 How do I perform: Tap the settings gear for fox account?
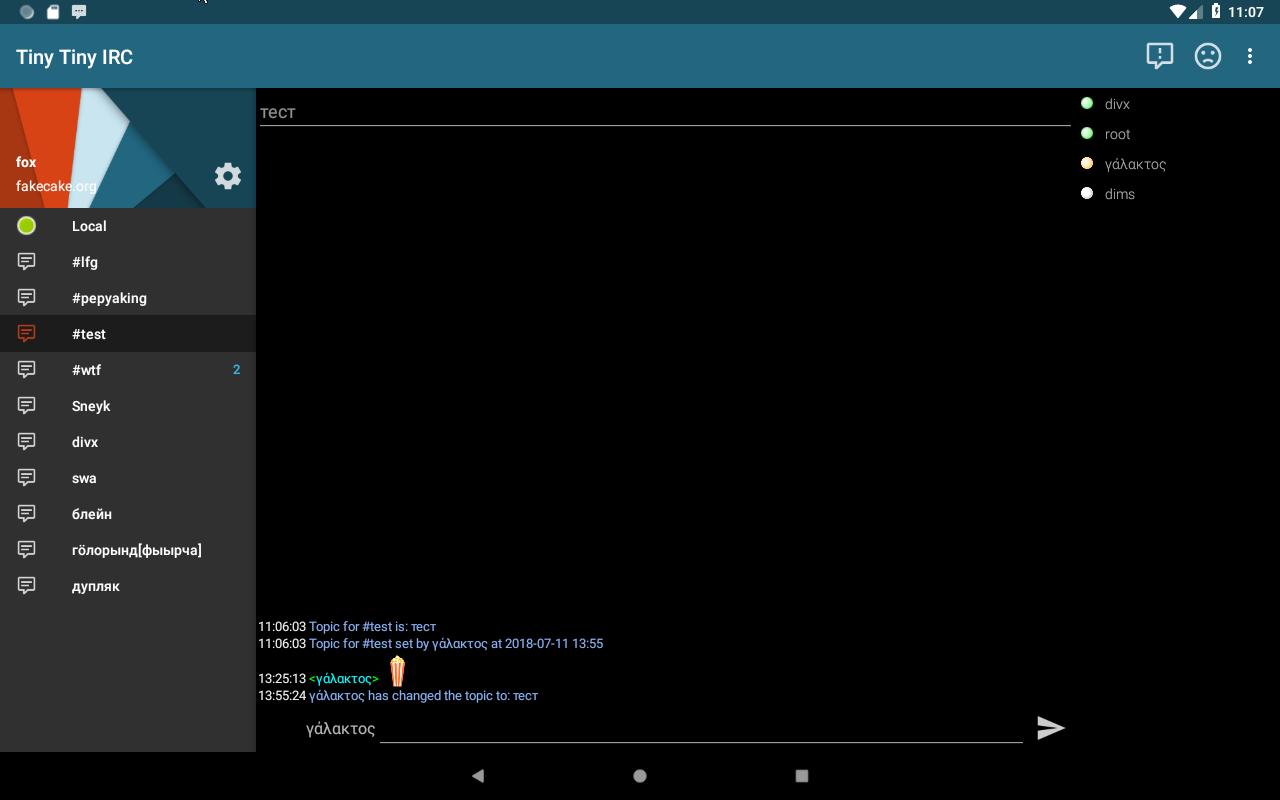click(228, 175)
